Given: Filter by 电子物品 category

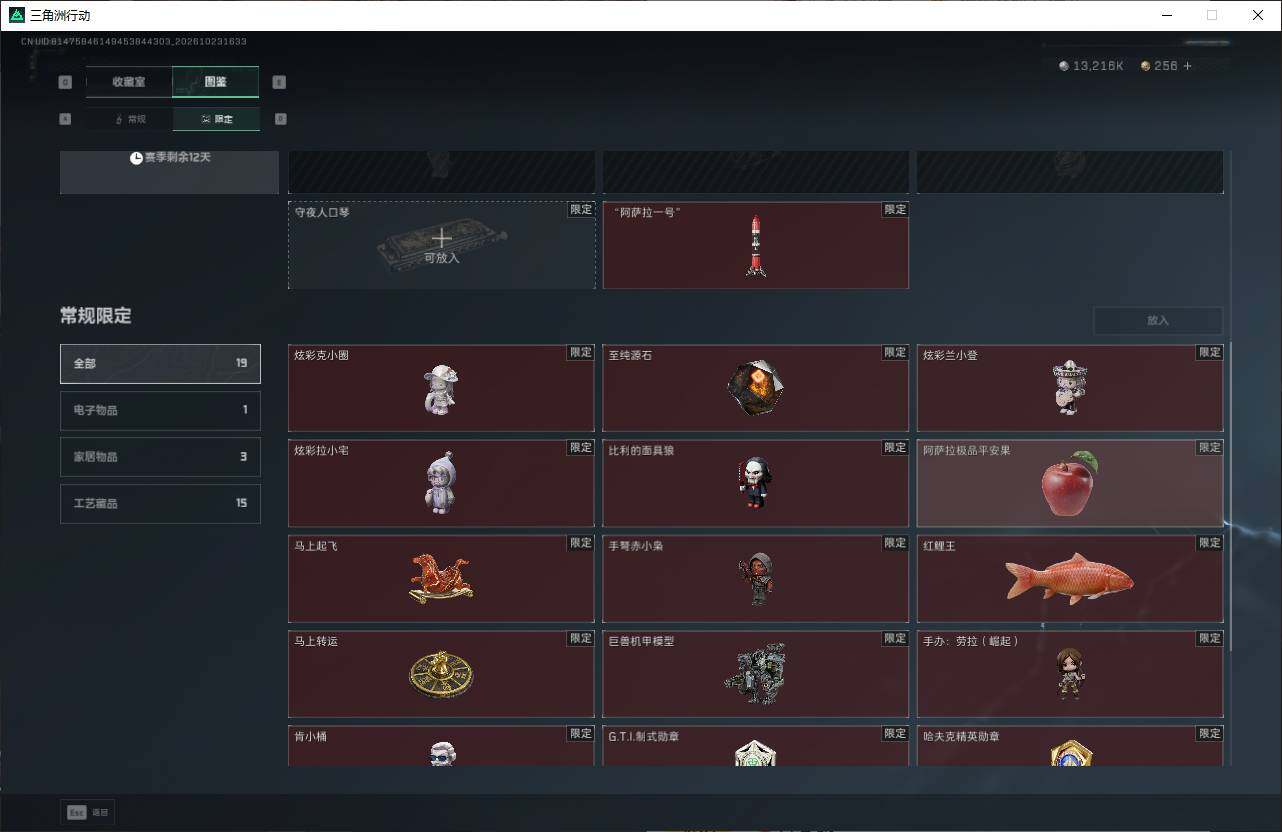Looking at the screenshot, I should point(160,410).
